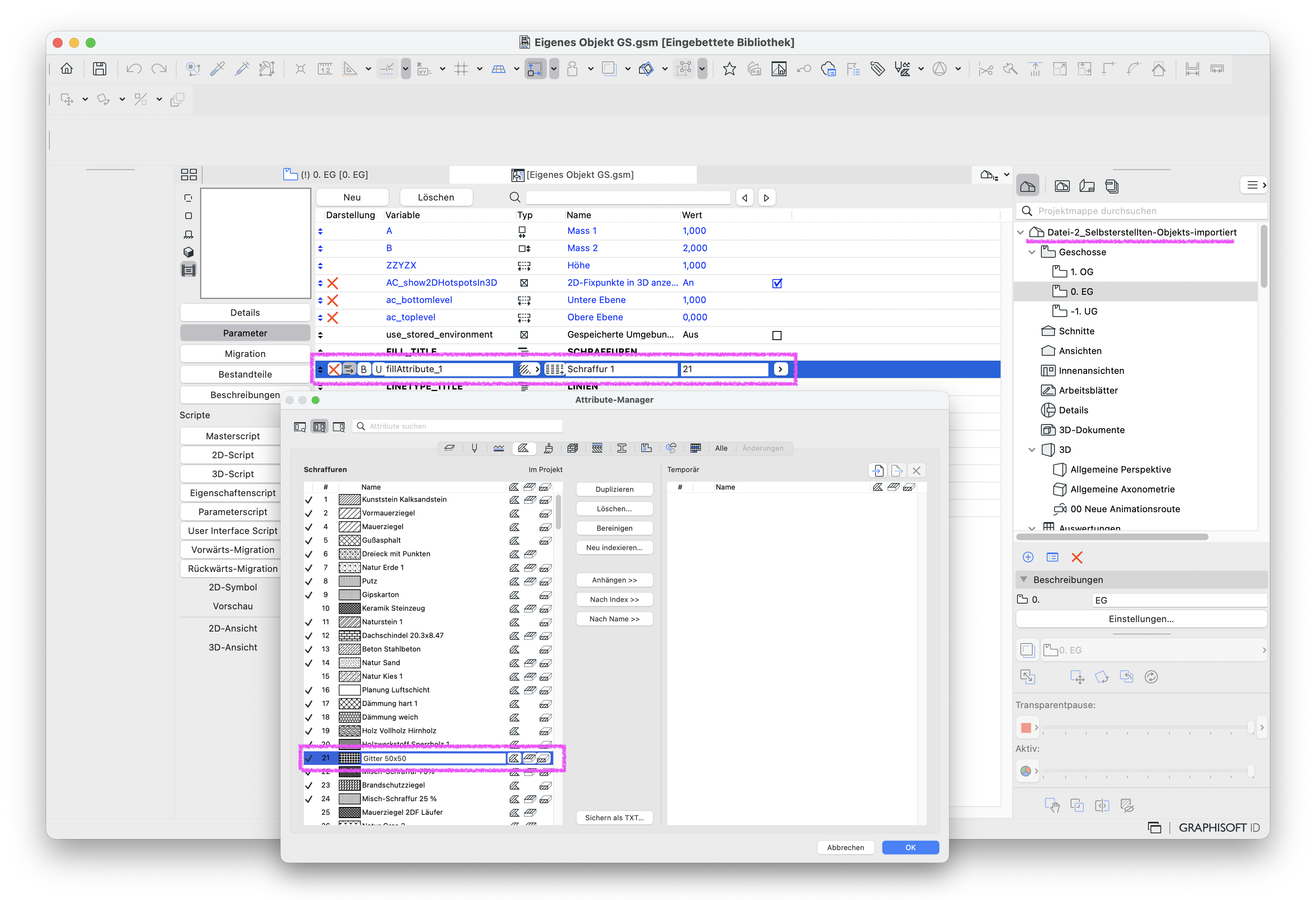
Task: Show Layers category icon in Attribute-Manager
Action: 449,448
